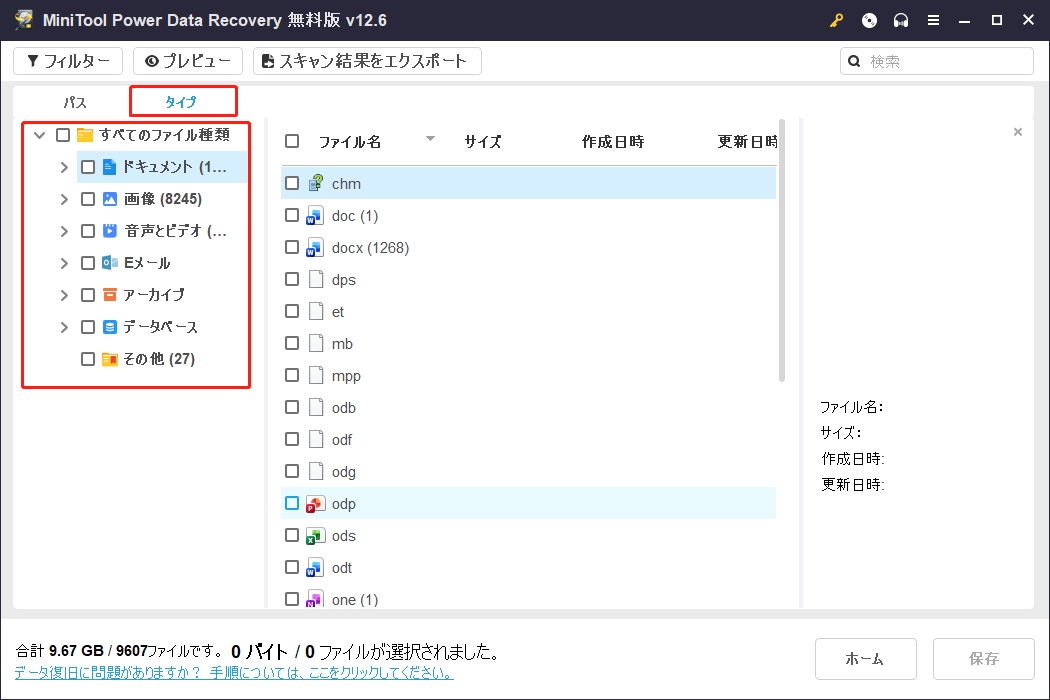
Task: Click the license key icon in title bar
Action: (836, 20)
